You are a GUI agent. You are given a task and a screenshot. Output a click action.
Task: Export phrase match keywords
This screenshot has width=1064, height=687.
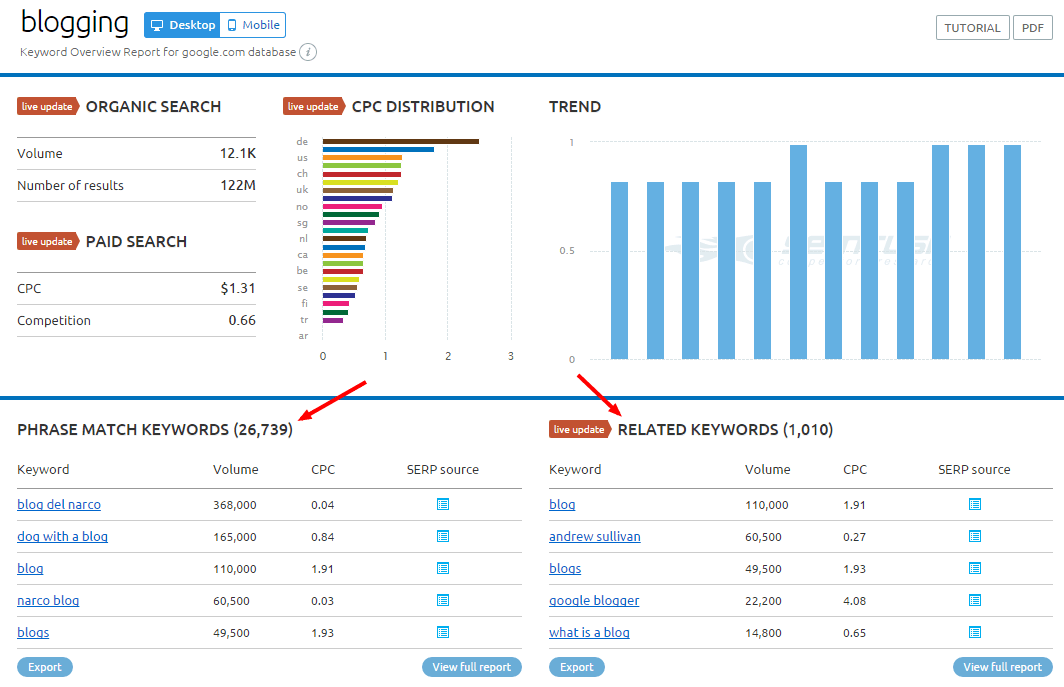tap(45, 667)
